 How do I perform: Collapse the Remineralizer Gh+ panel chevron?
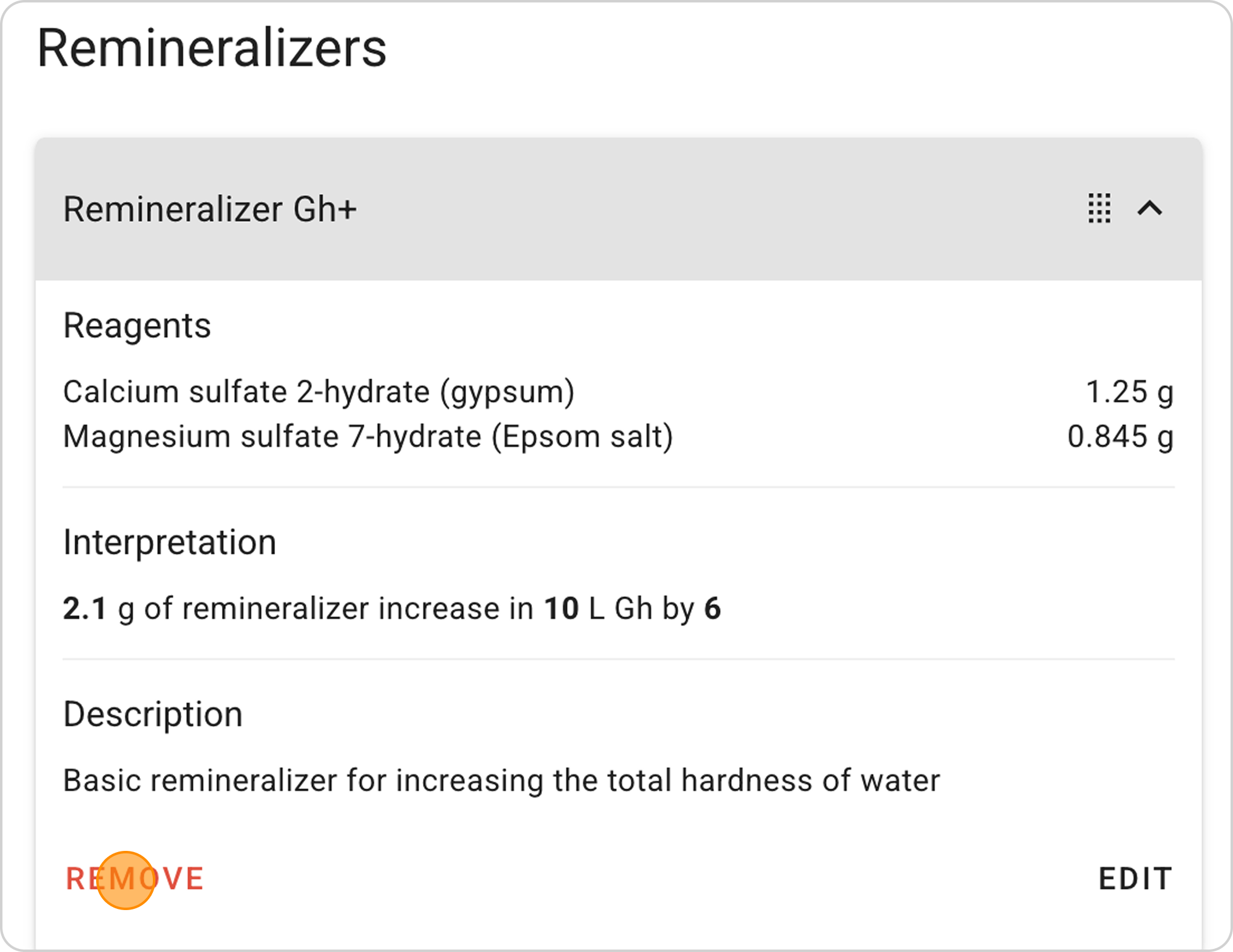(x=1150, y=208)
